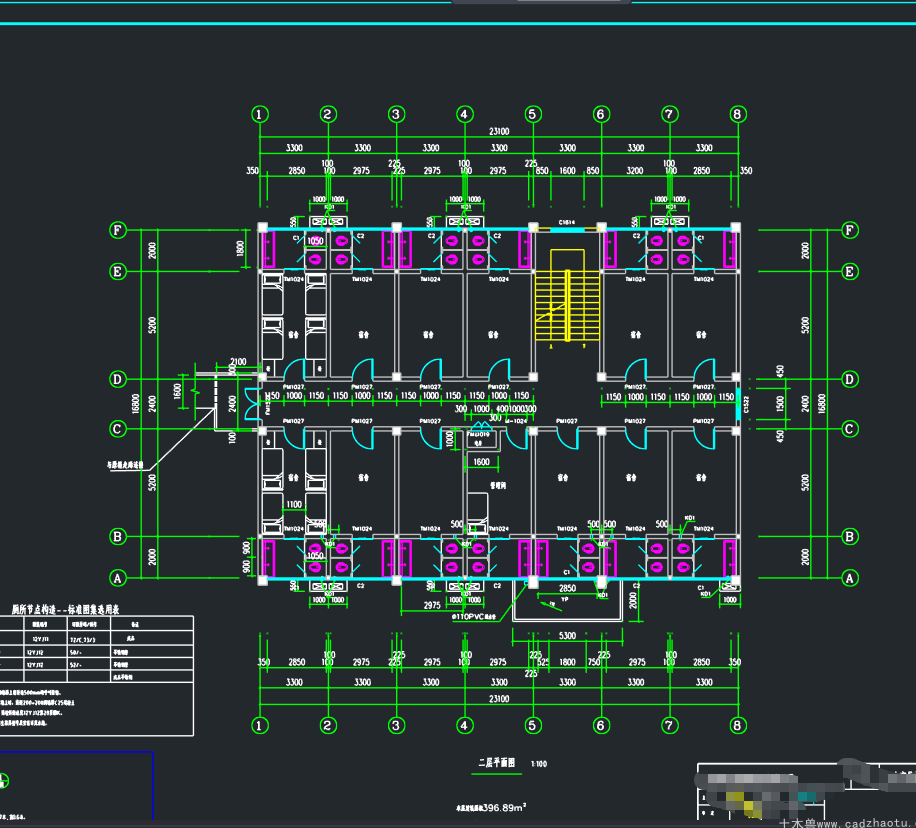
Task: Select grid bubble 5 in the top axis row
Action: pyautogui.click(x=532, y=114)
